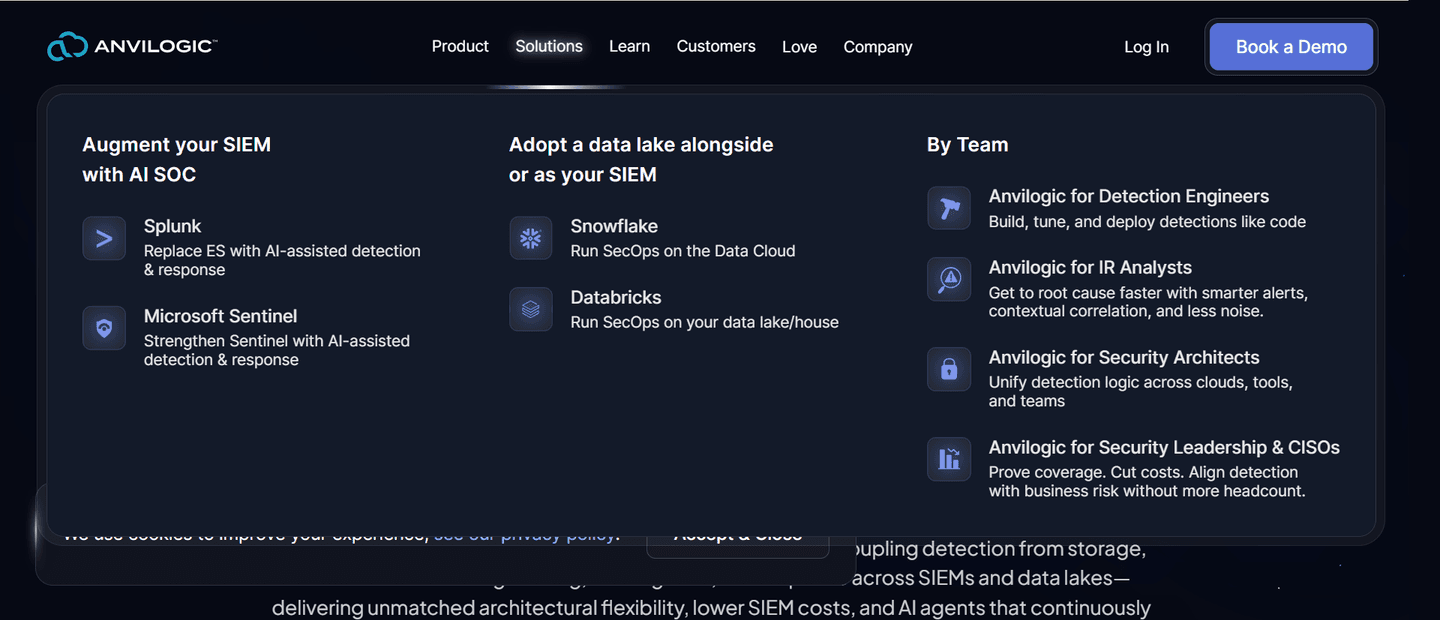
Task: Click the Detection Engineers hammer icon
Action: coord(949,208)
